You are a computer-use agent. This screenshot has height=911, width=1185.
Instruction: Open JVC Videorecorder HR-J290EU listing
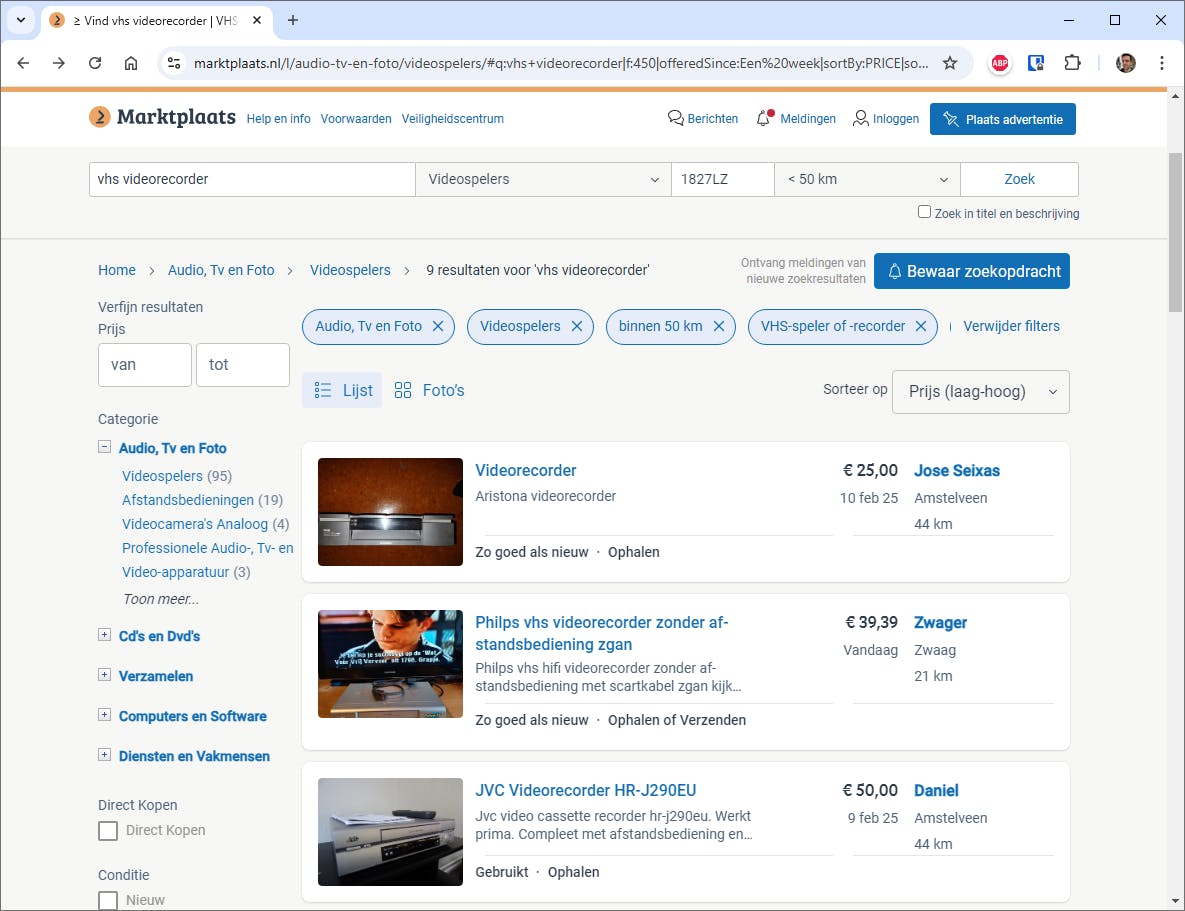(x=586, y=790)
